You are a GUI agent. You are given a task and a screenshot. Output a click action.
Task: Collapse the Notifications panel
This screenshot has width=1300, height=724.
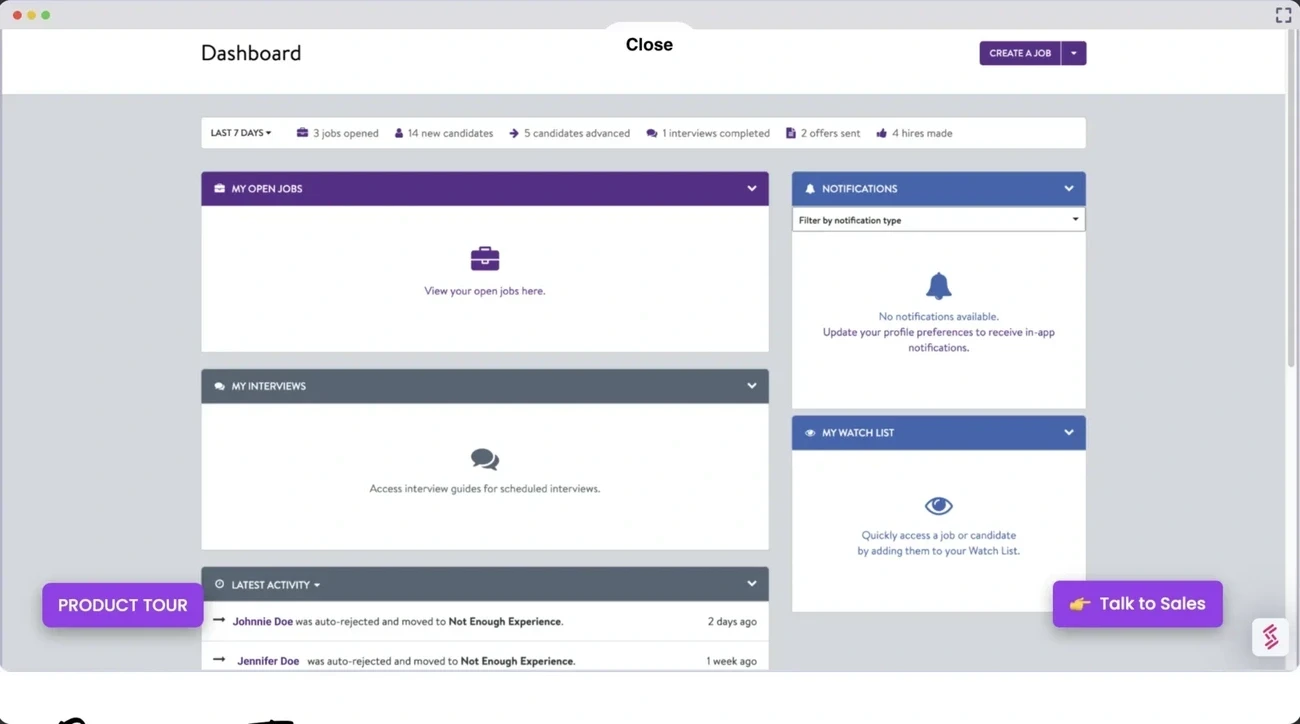(x=1069, y=188)
